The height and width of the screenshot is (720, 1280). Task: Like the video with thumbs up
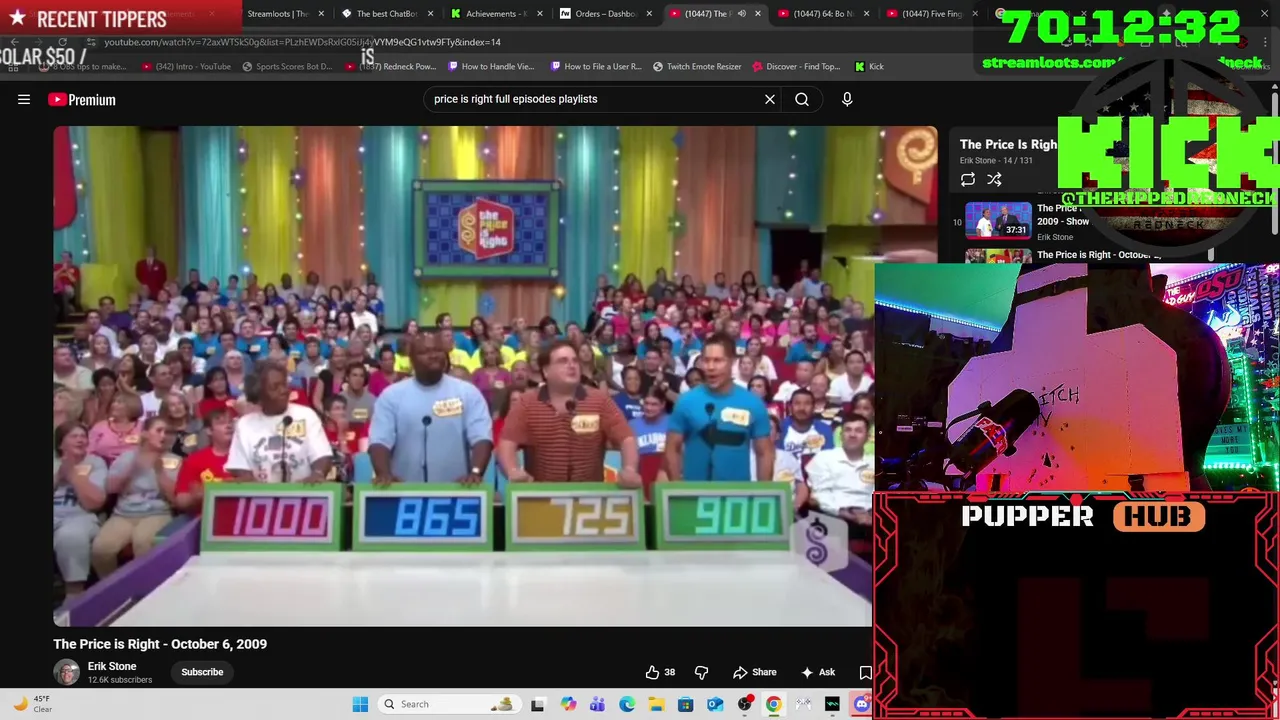tap(660, 672)
